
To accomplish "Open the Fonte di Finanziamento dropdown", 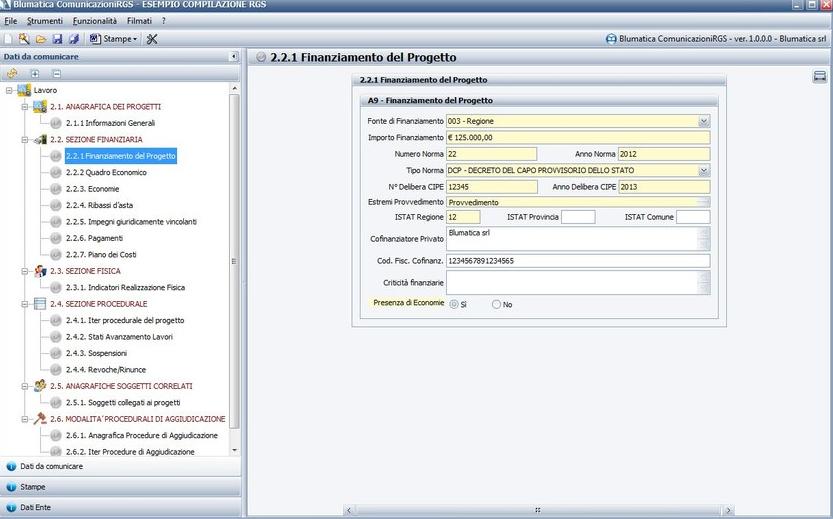I will (703, 121).
